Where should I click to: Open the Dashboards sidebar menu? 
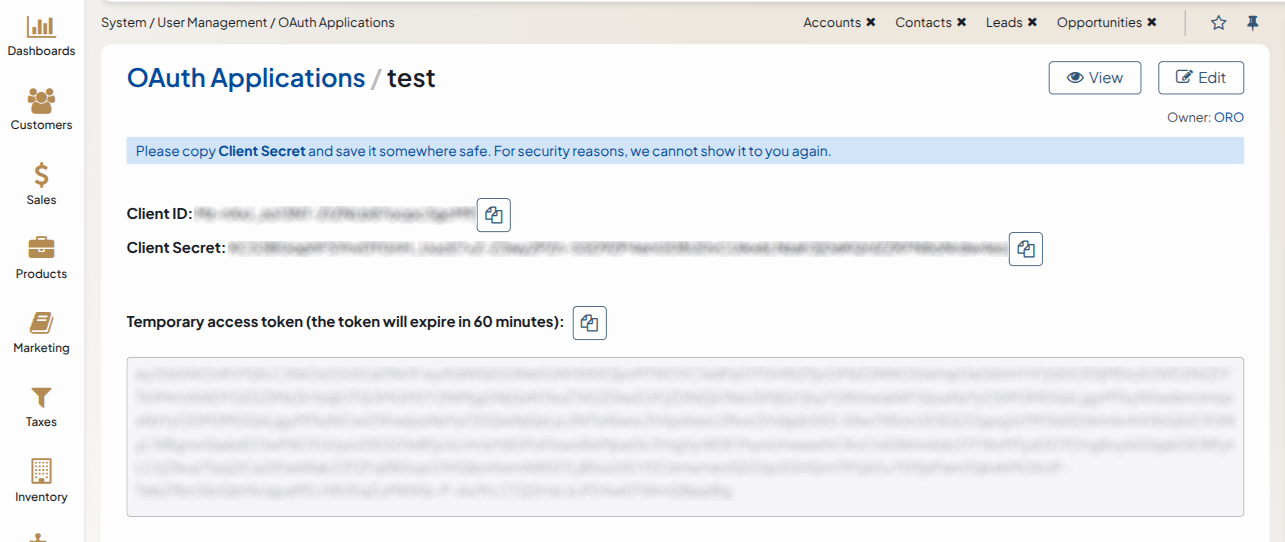(x=41, y=35)
